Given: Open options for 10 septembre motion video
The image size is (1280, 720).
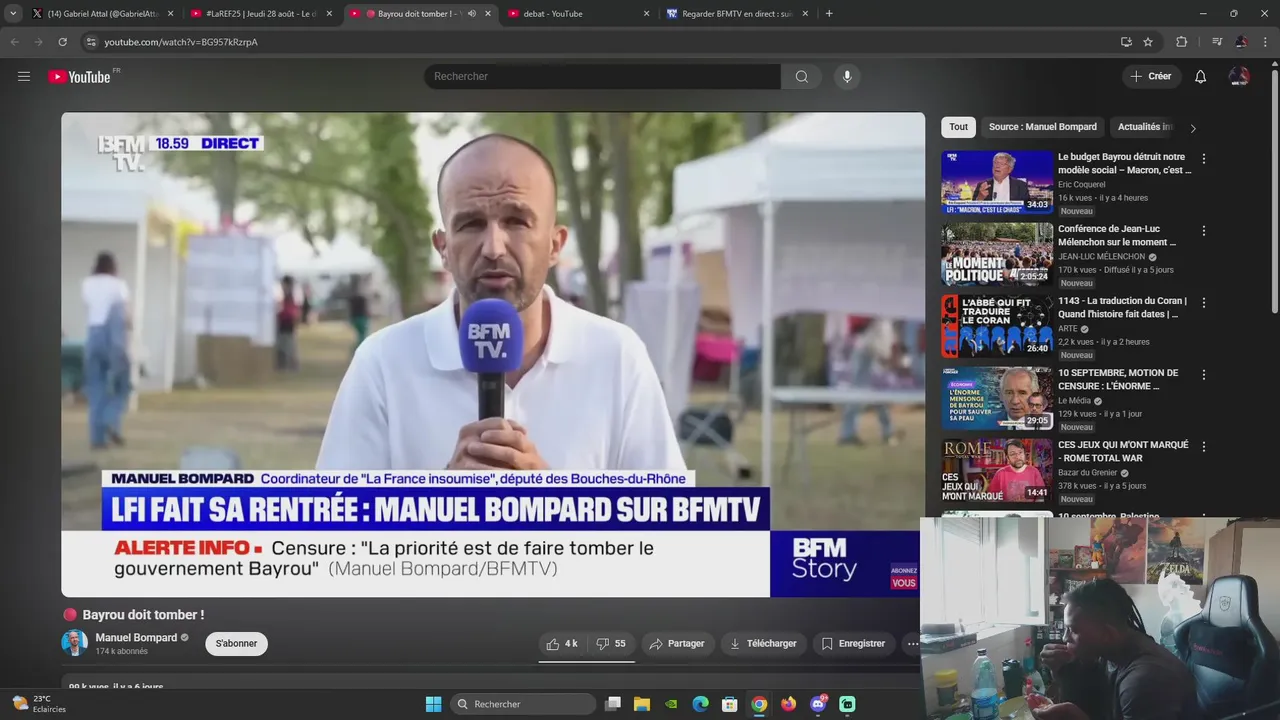Looking at the screenshot, I should point(1204,375).
